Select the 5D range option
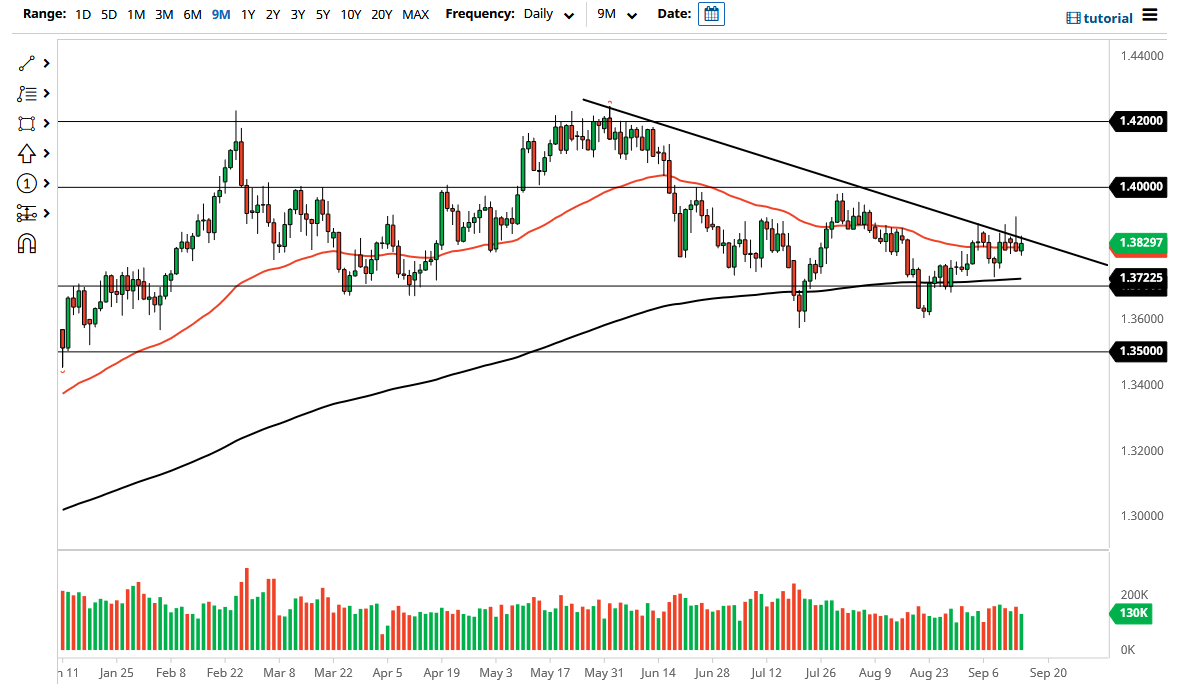This screenshot has height=694, width=1181. coord(109,15)
